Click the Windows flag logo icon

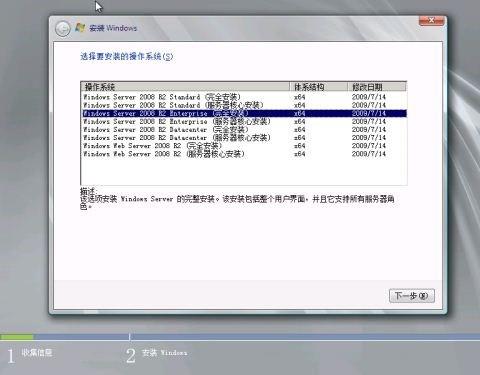(x=80, y=28)
